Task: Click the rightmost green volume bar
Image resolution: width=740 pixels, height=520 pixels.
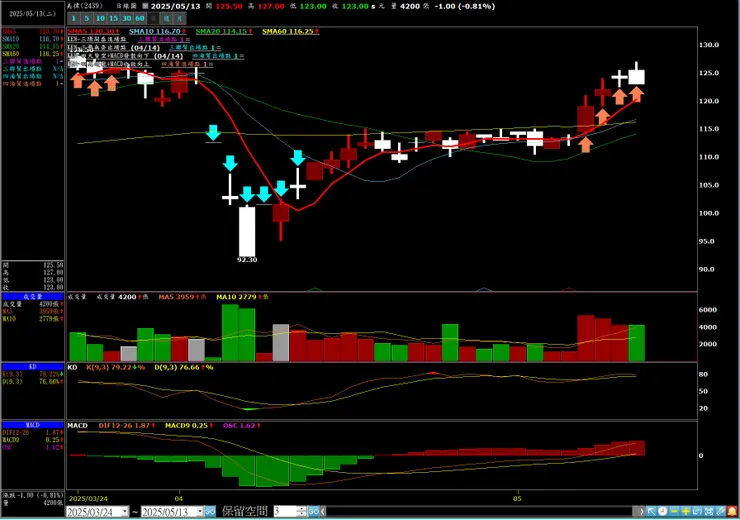Action: pyautogui.click(x=636, y=343)
